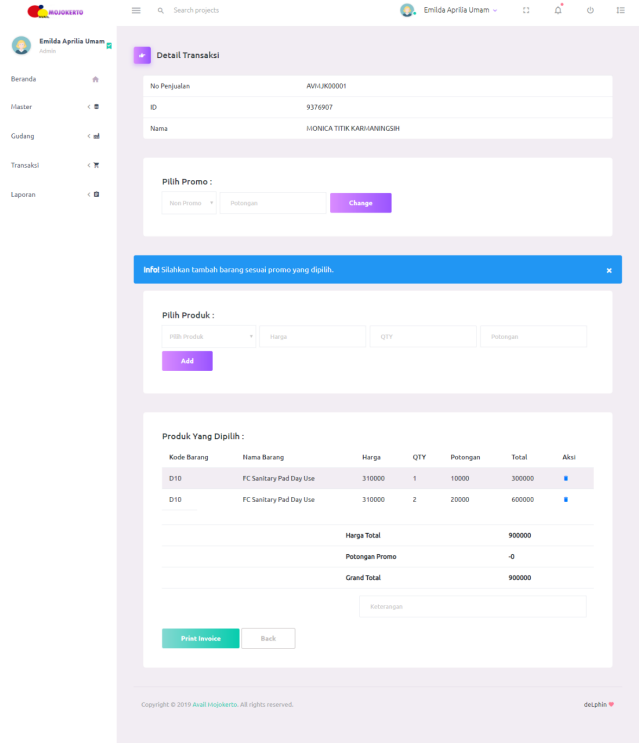Click the Kode Barang column header

189,457
